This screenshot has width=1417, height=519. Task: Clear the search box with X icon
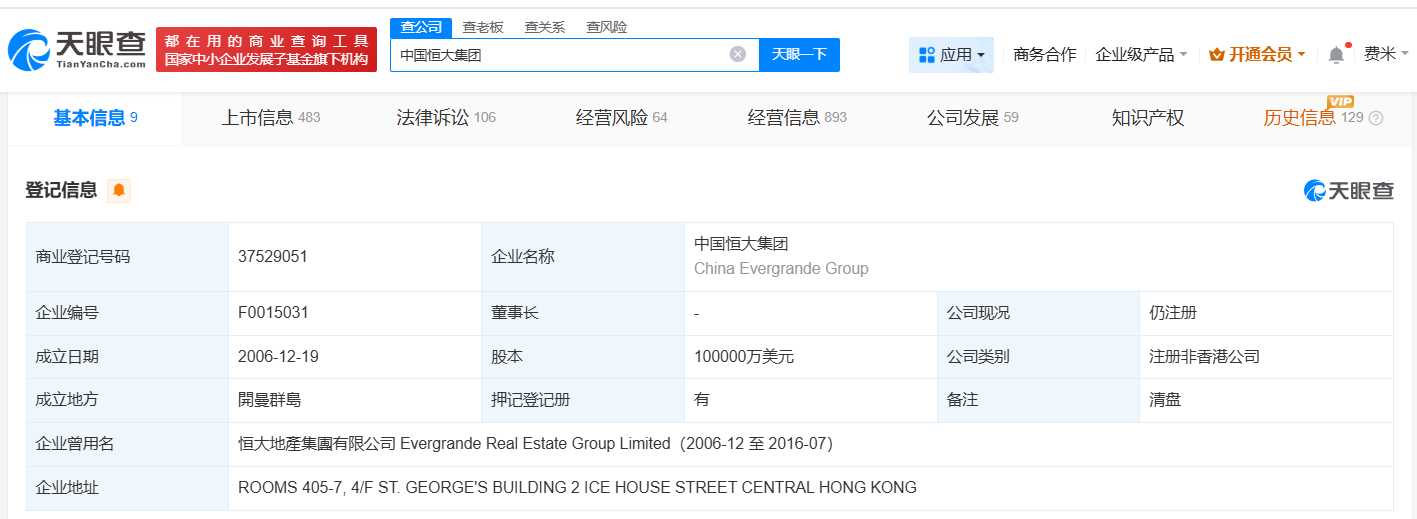pos(738,54)
